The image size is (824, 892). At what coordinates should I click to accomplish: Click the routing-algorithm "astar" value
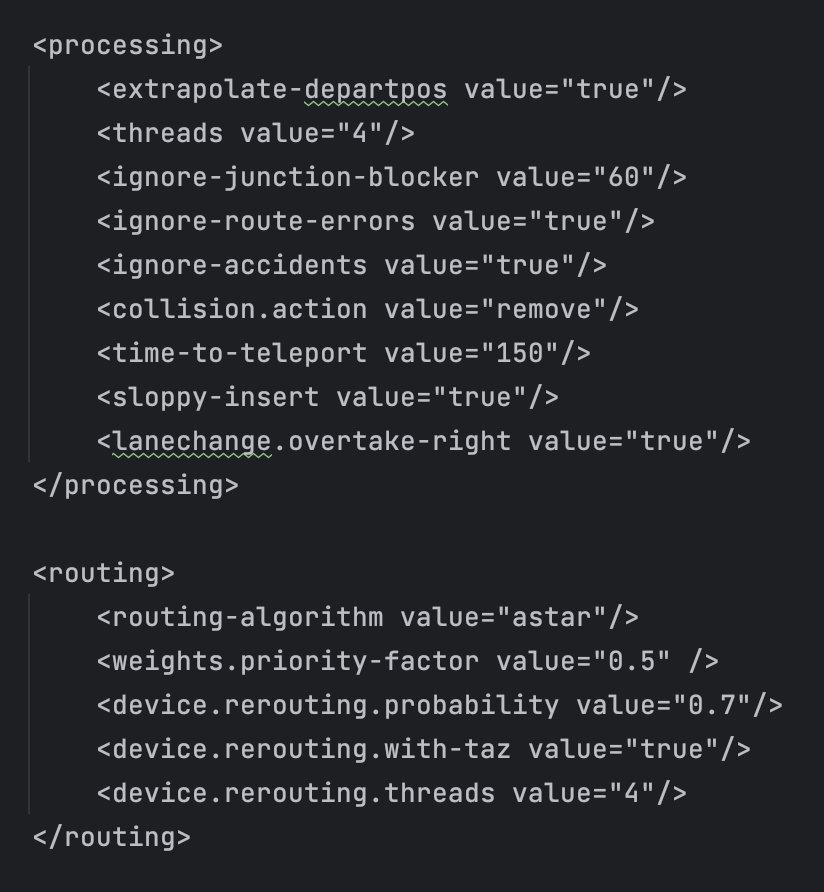(x=551, y=617)
